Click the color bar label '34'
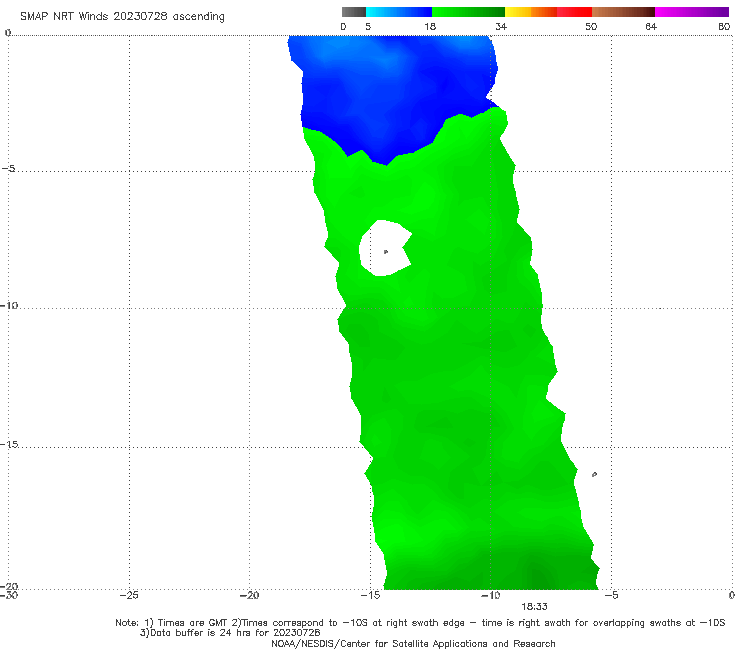The height and width of the screenshot is (650, 740). [x=501, y=26]
